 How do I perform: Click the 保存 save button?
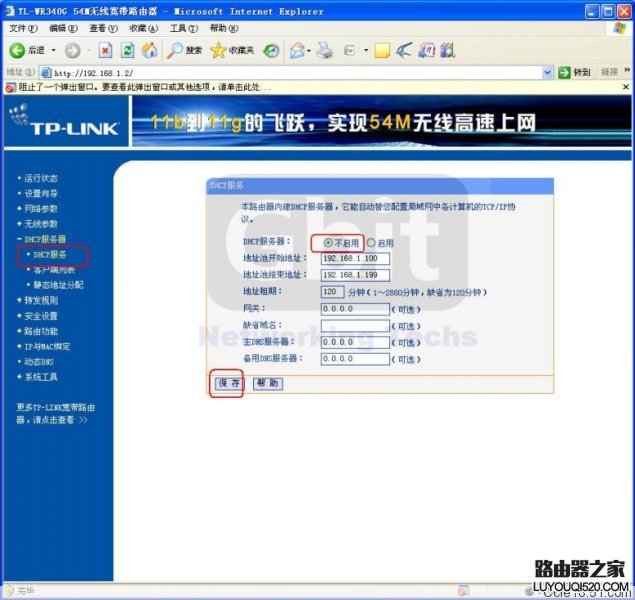228,383
